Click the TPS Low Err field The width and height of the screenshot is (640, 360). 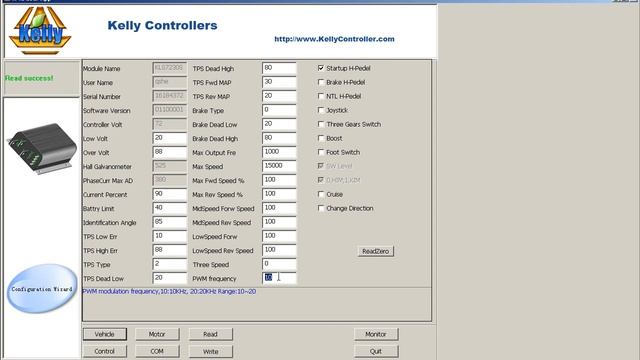[170, 236]
